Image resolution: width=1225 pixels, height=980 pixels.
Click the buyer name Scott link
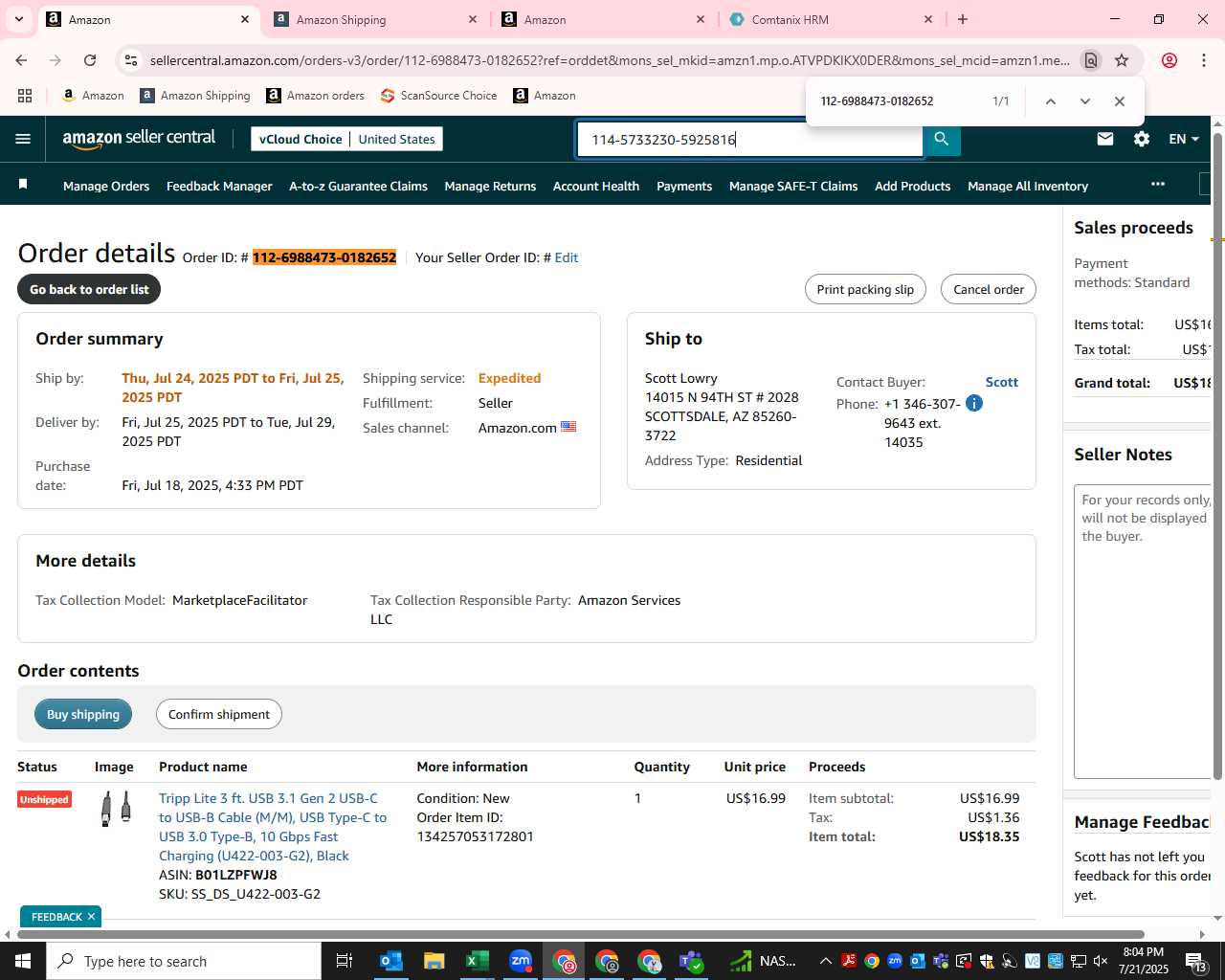click(1002, 382)
